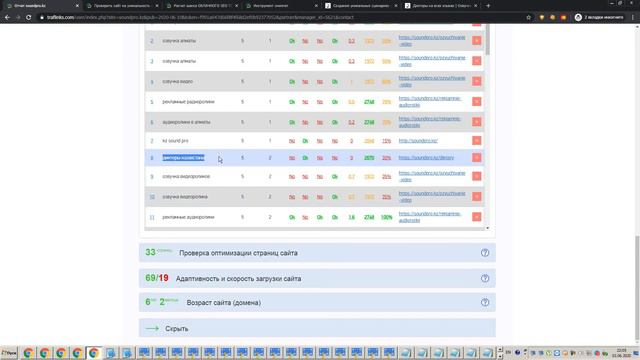This screenshot has height=360, width=640.
Task: Go back with browser back arrow
Action: coord(7,17)
